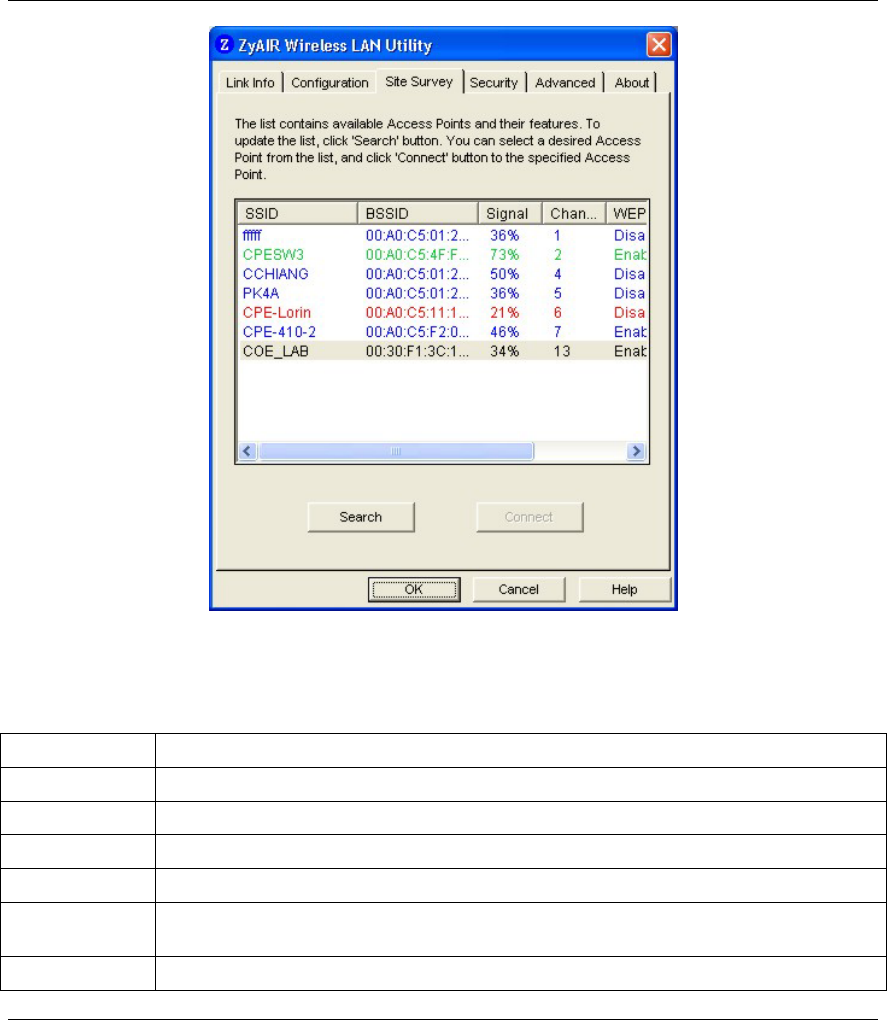Click the horizontal scrollbar thumb
Screen dimensions: 887x1020
(x=395, y=451)
